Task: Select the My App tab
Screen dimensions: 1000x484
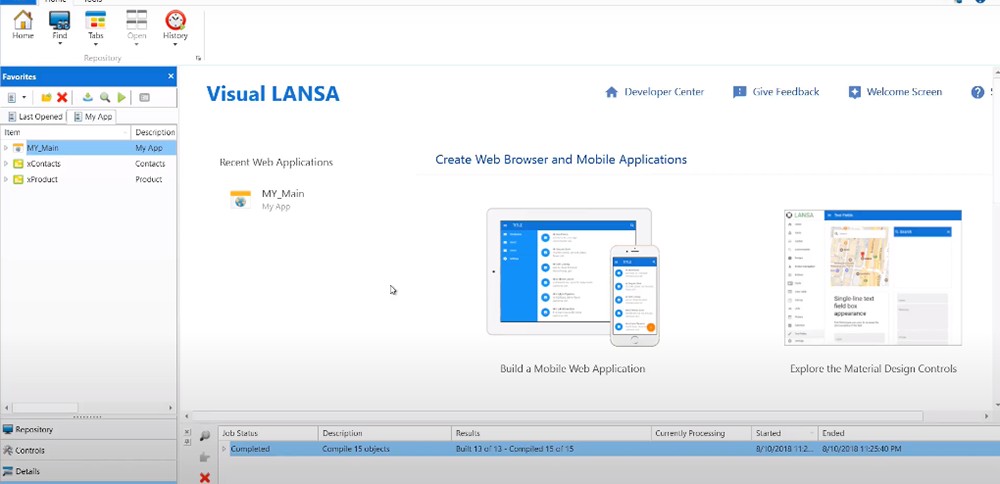Action: pos(92,117)
